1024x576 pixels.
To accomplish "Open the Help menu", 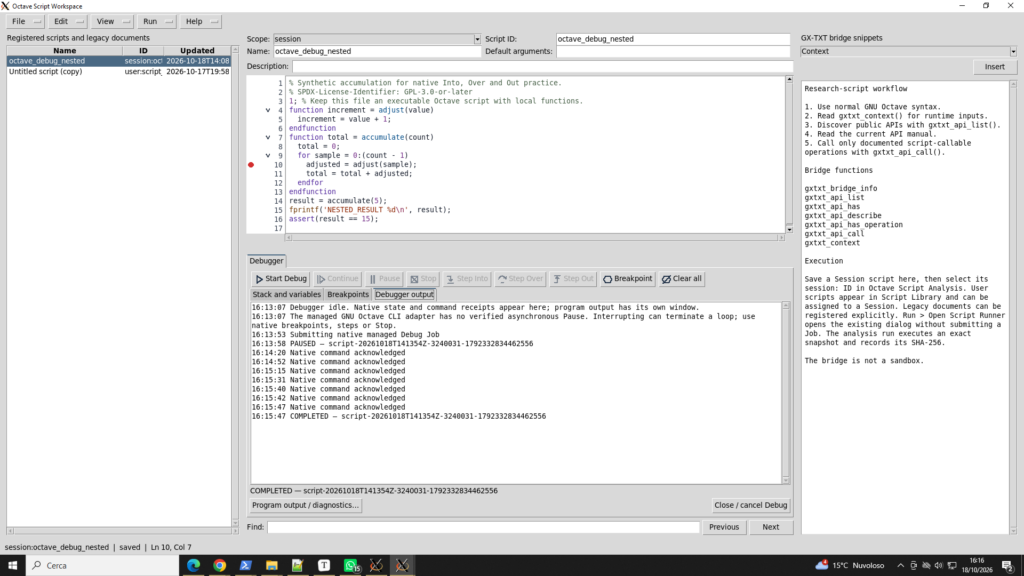I will coord(200,22).
